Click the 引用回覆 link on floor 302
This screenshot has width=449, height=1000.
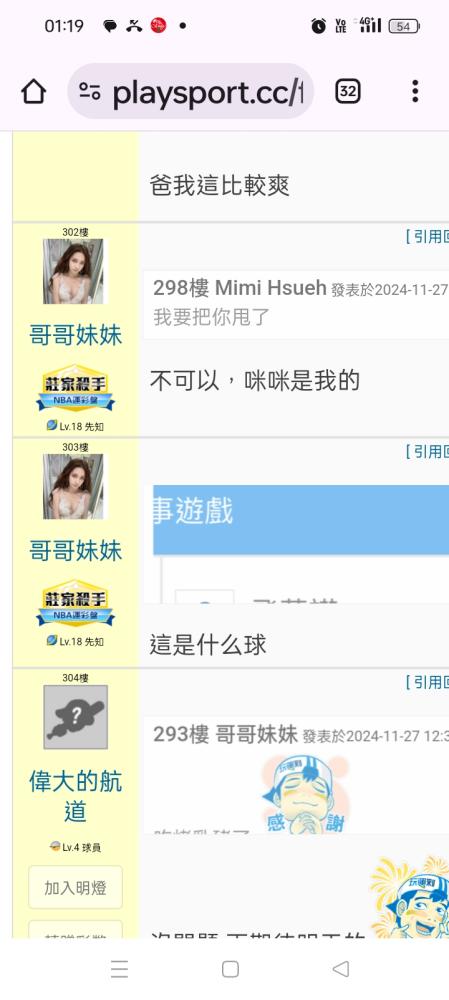427,237
